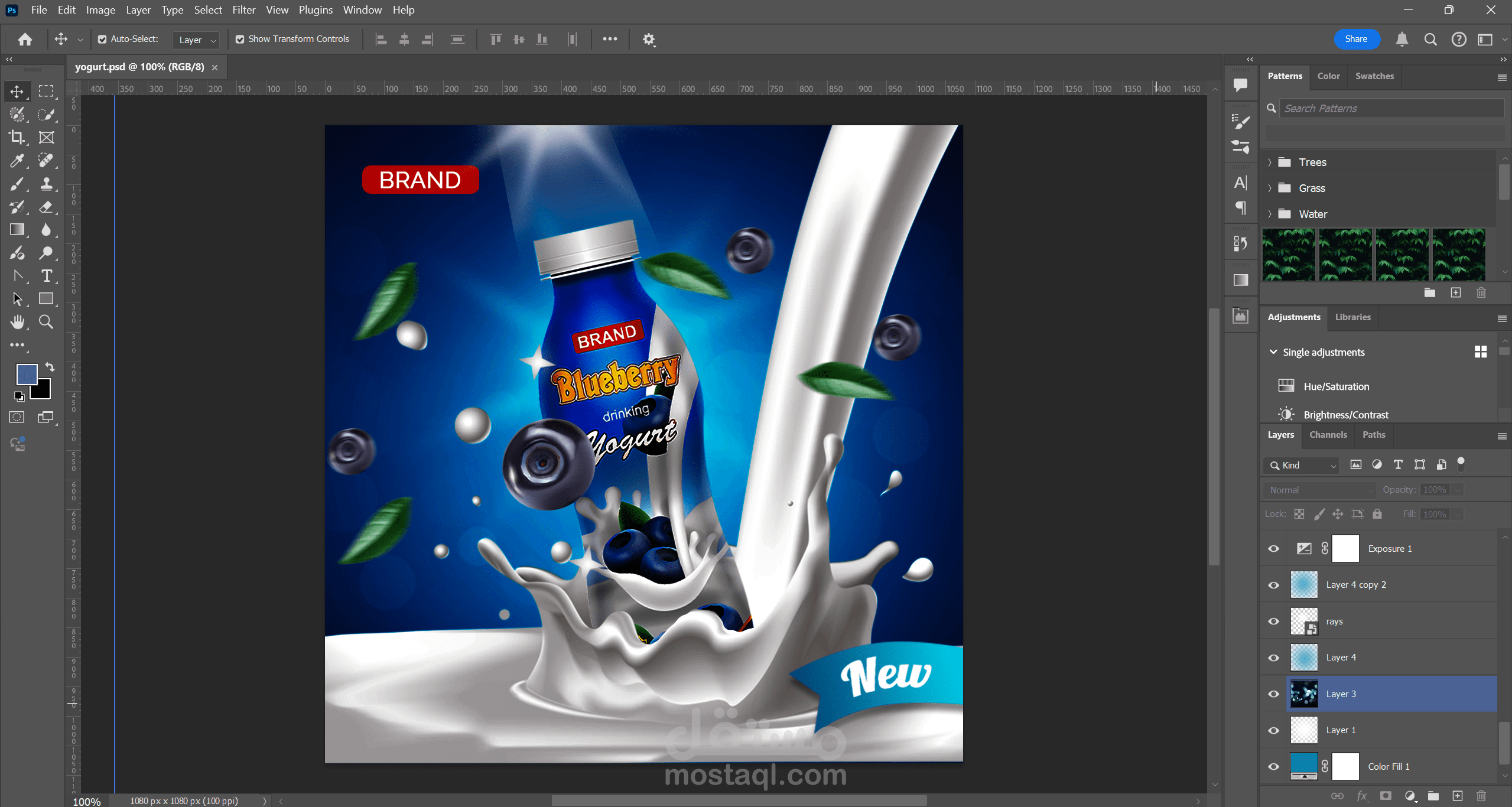Click the Share button
Image resolution: width=1512 pixels, height=807 pixels.
coord(1356,39)
